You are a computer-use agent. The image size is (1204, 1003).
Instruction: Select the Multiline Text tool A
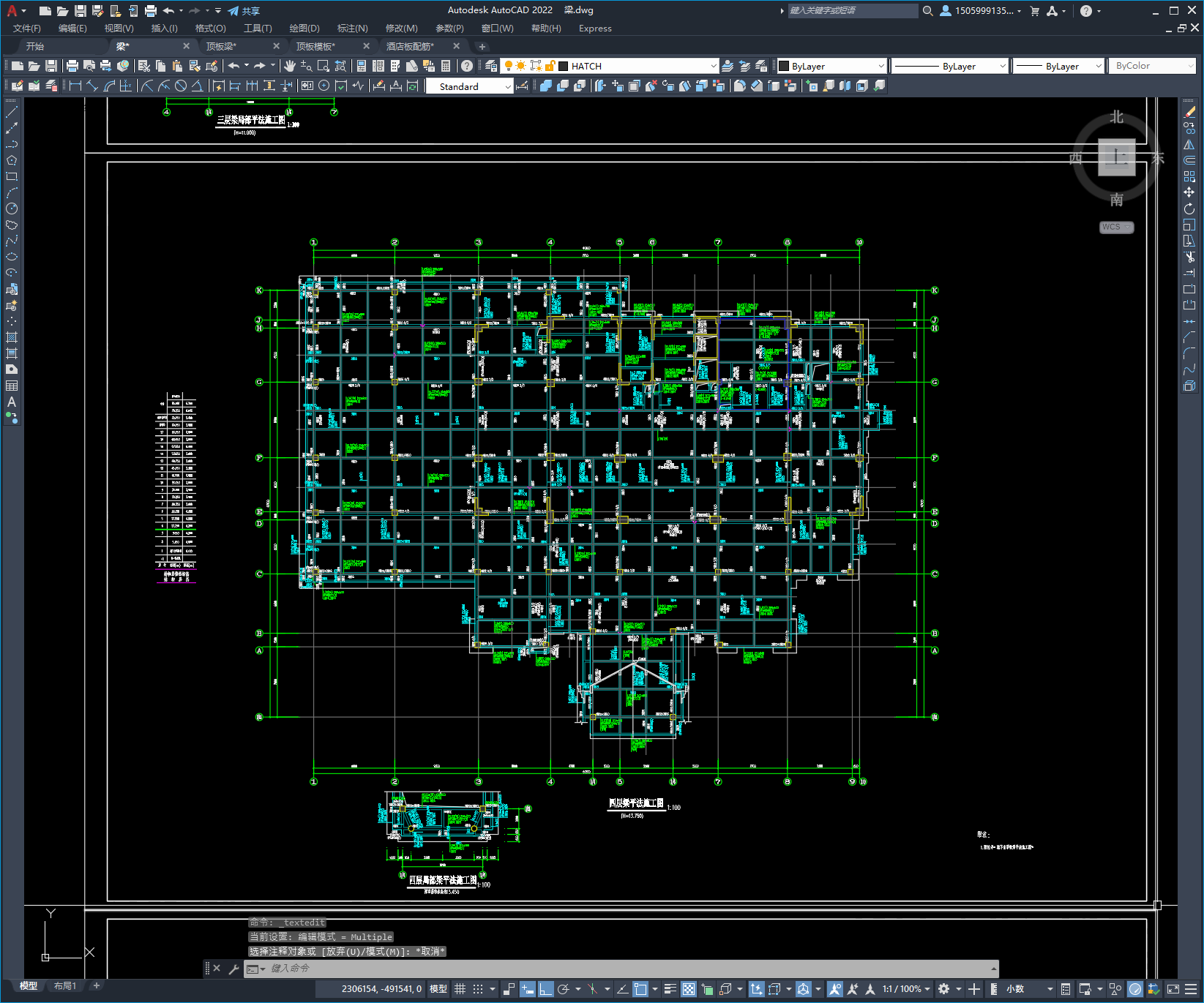point(12,402)
